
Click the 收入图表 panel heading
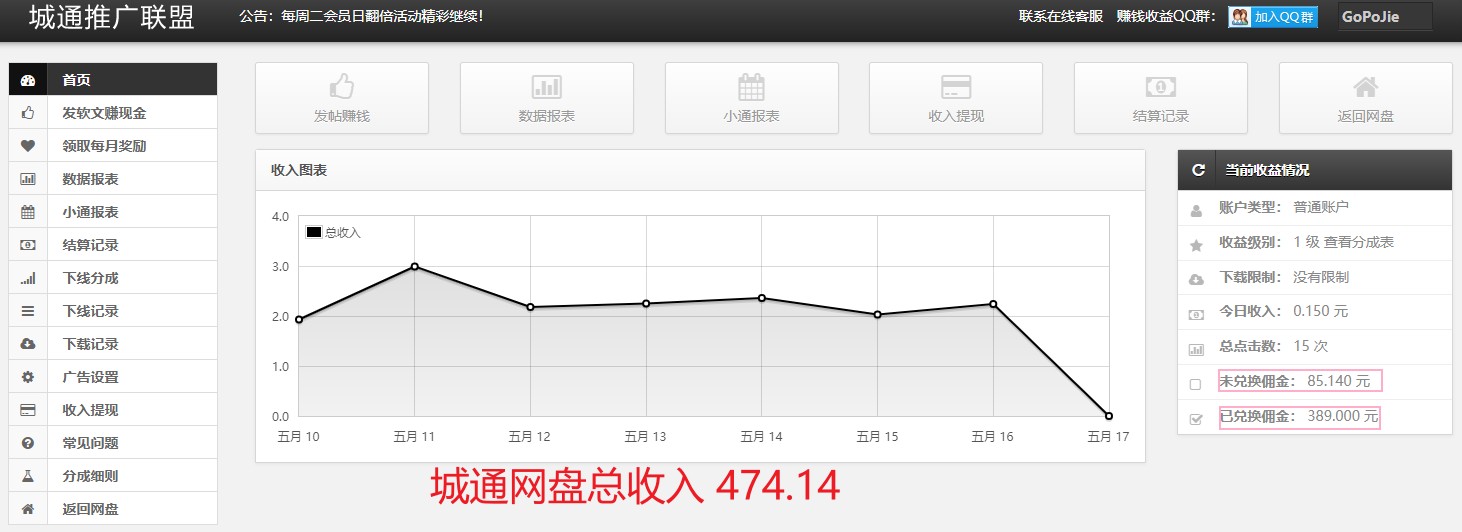(299, 170)
